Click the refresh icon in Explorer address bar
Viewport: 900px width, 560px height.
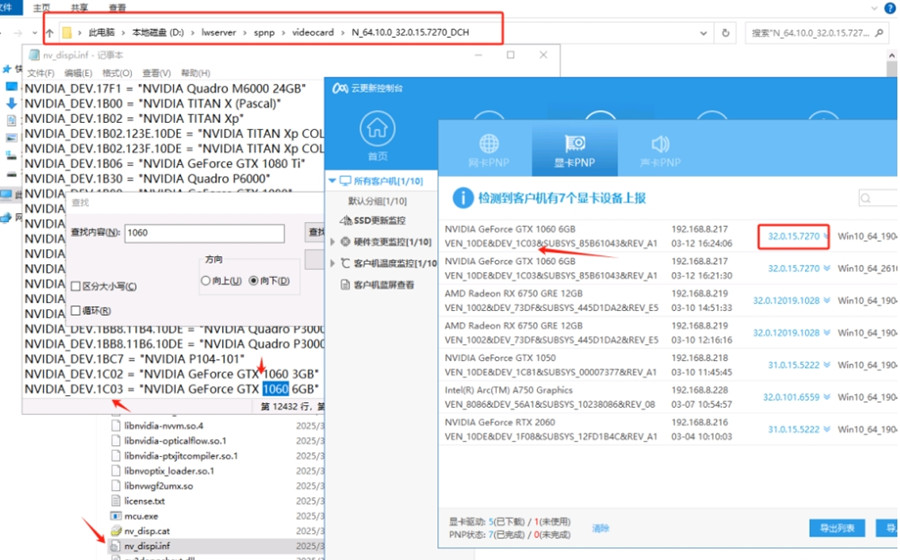click(726, 33)
